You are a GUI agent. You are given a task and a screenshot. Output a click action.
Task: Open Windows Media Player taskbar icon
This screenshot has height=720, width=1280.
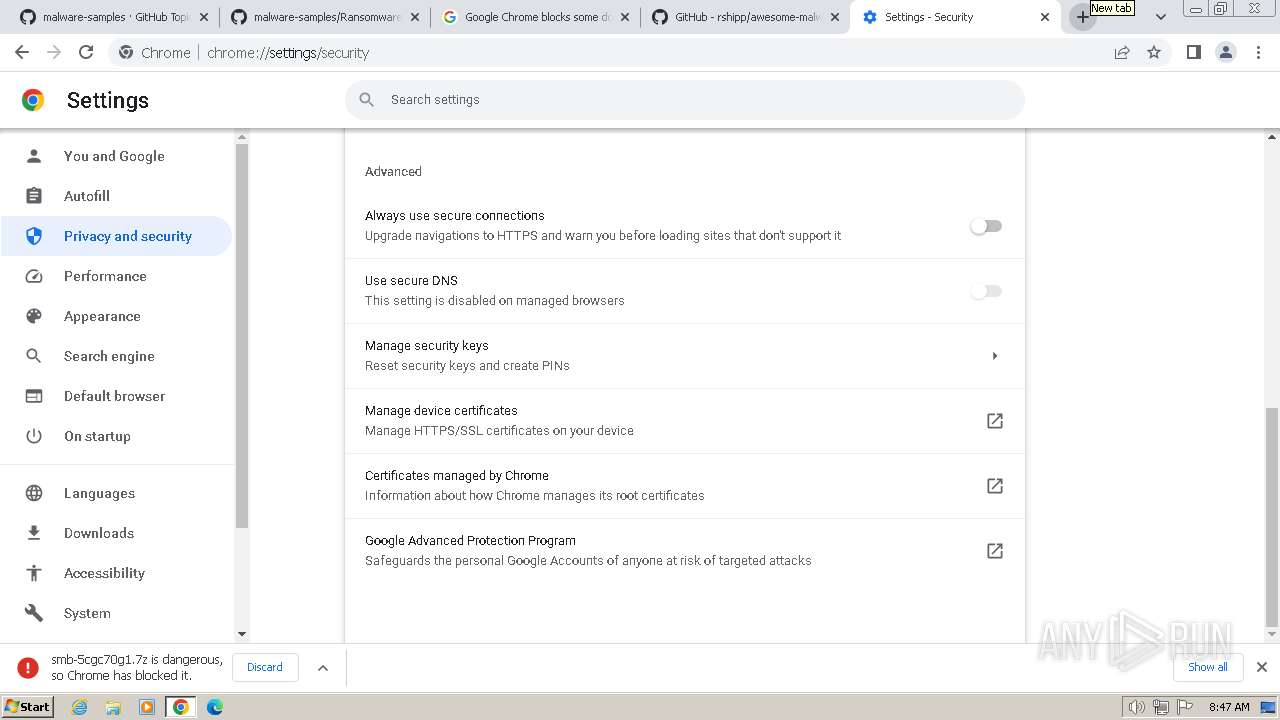click(147, 707)
